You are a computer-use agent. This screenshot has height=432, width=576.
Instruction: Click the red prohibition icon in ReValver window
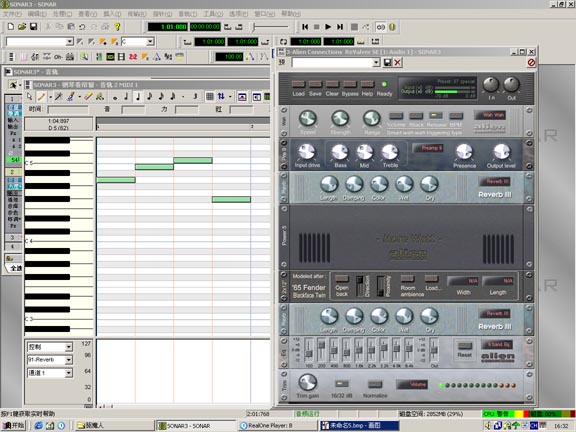pos(531,62)
